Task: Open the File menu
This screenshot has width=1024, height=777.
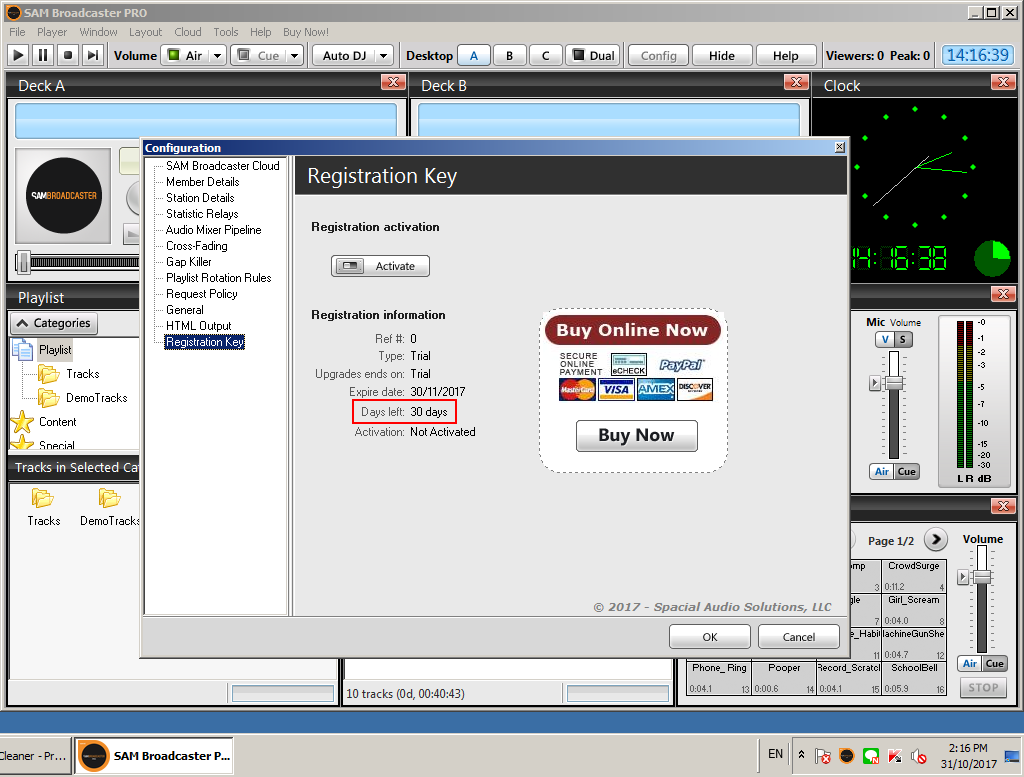Action: pyautogui.click(x=17, y=31)
